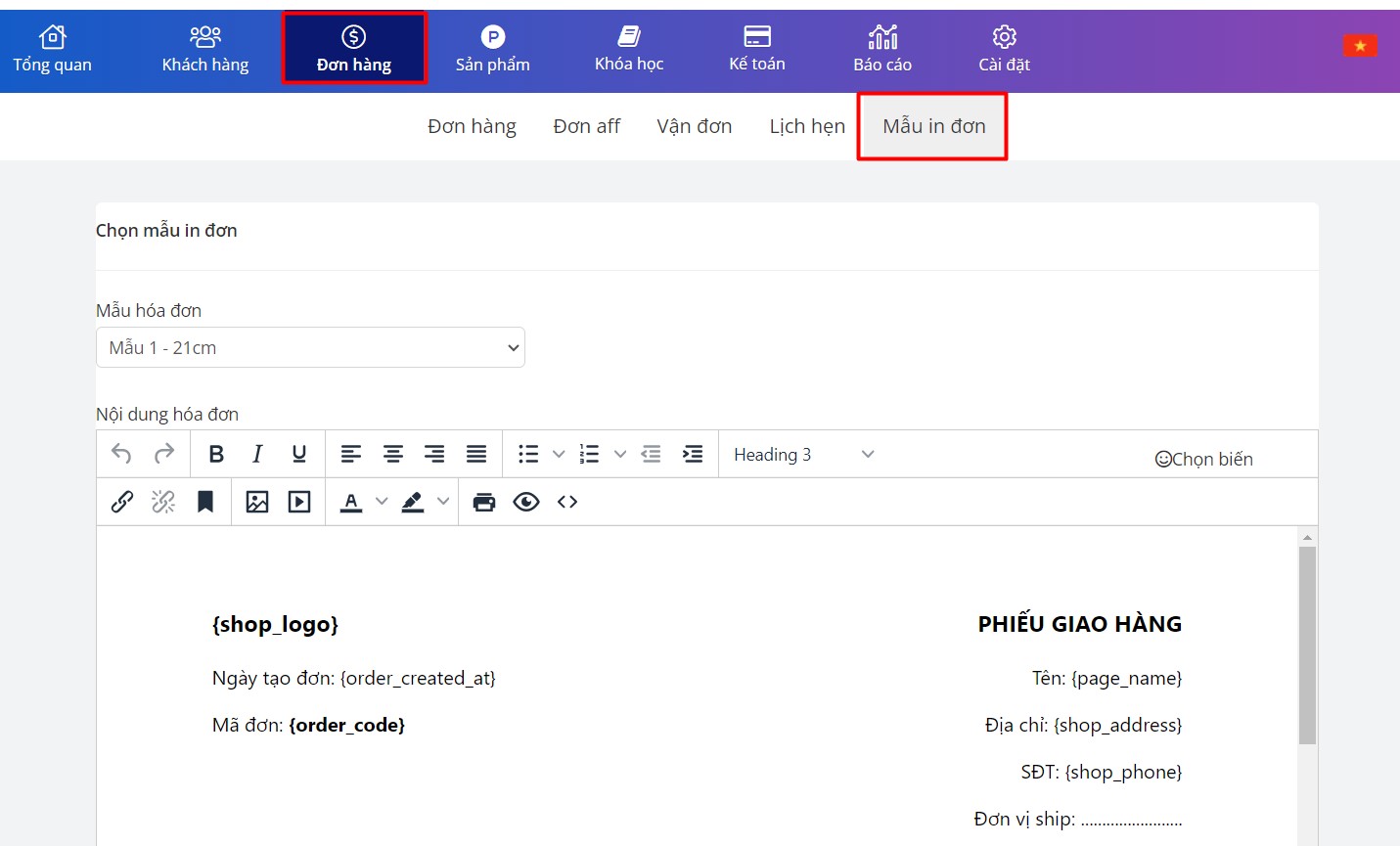1400x846 pixels.
Task: Expand the bullet list style arrow
Action: [559, 454]
